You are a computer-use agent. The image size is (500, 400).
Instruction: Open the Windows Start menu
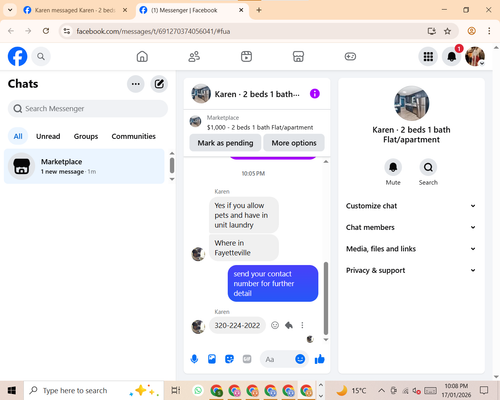pyautogui.click(x=12, y=390)
